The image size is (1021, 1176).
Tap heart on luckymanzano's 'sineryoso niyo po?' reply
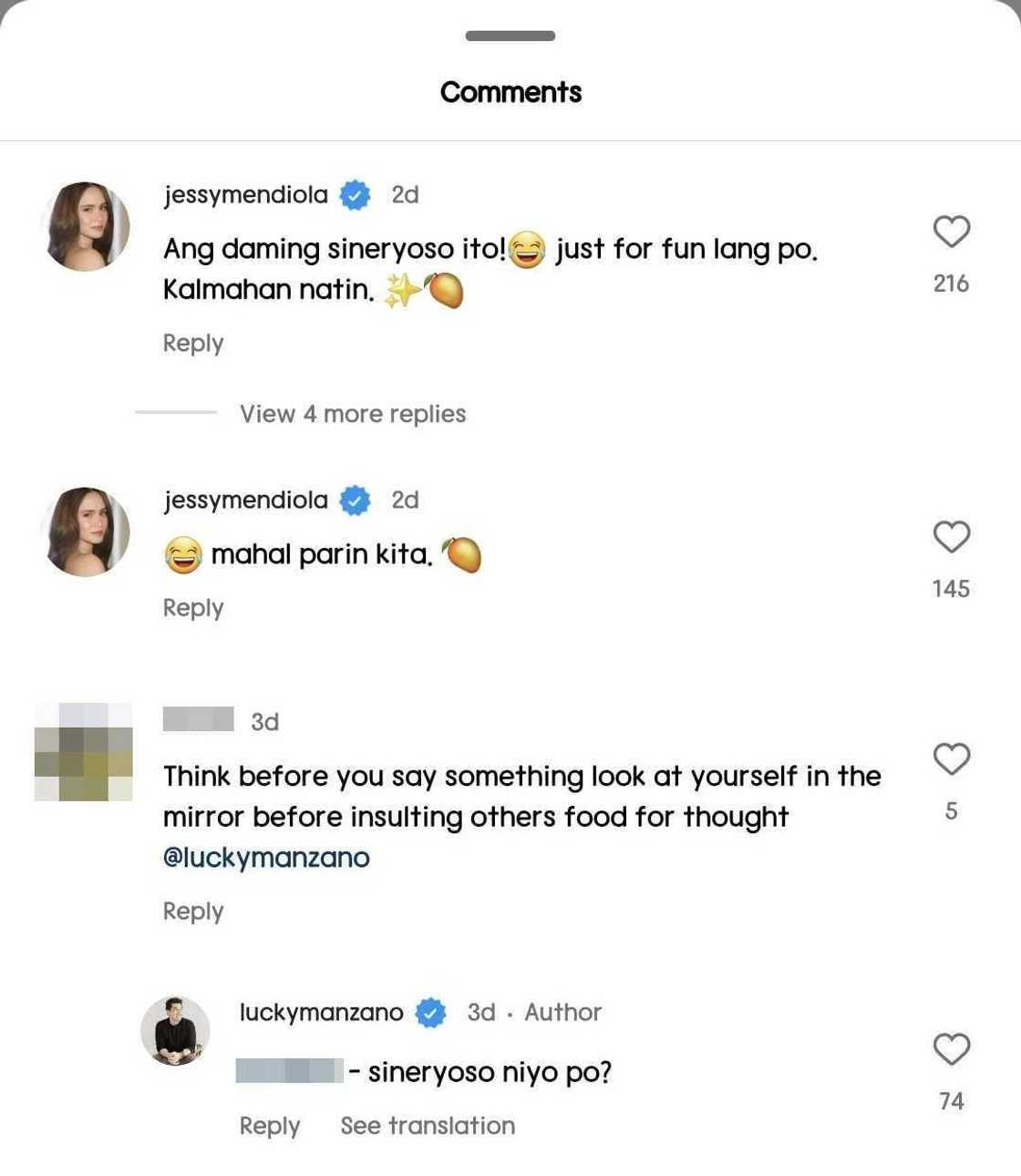tap(951, 1049)
